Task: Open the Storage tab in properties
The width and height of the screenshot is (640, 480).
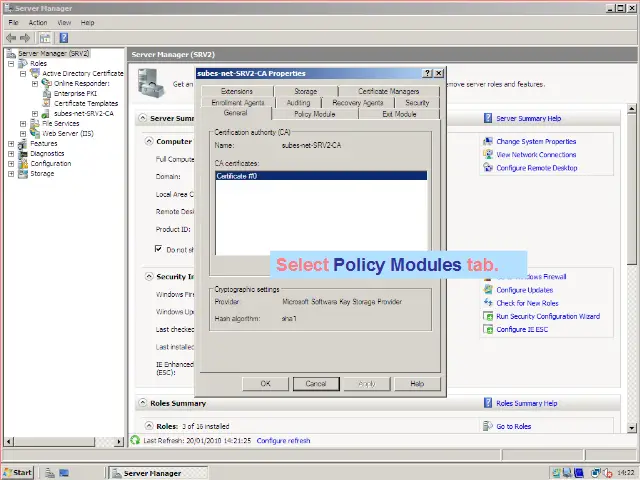Action: pyautogui.click(x=306, y=91)
